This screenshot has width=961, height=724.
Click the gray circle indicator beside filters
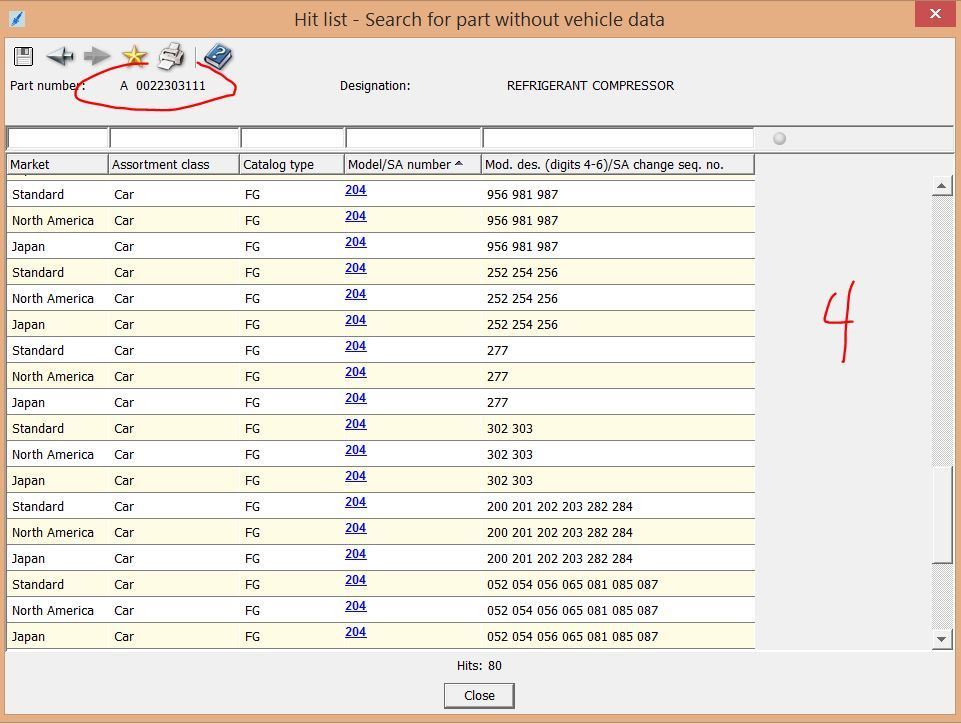[780, 138]
